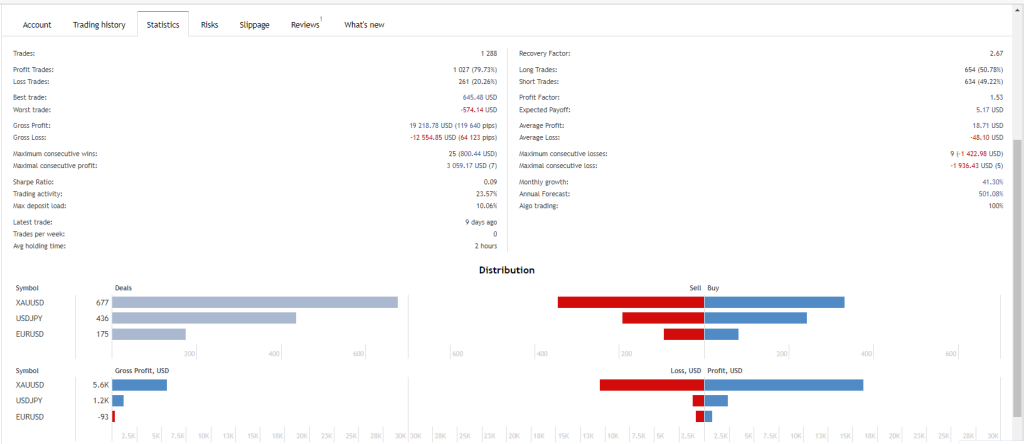Click the EURUSD negative gross profit bar
Screen dimensions: 1024x444
coord(114,417)
